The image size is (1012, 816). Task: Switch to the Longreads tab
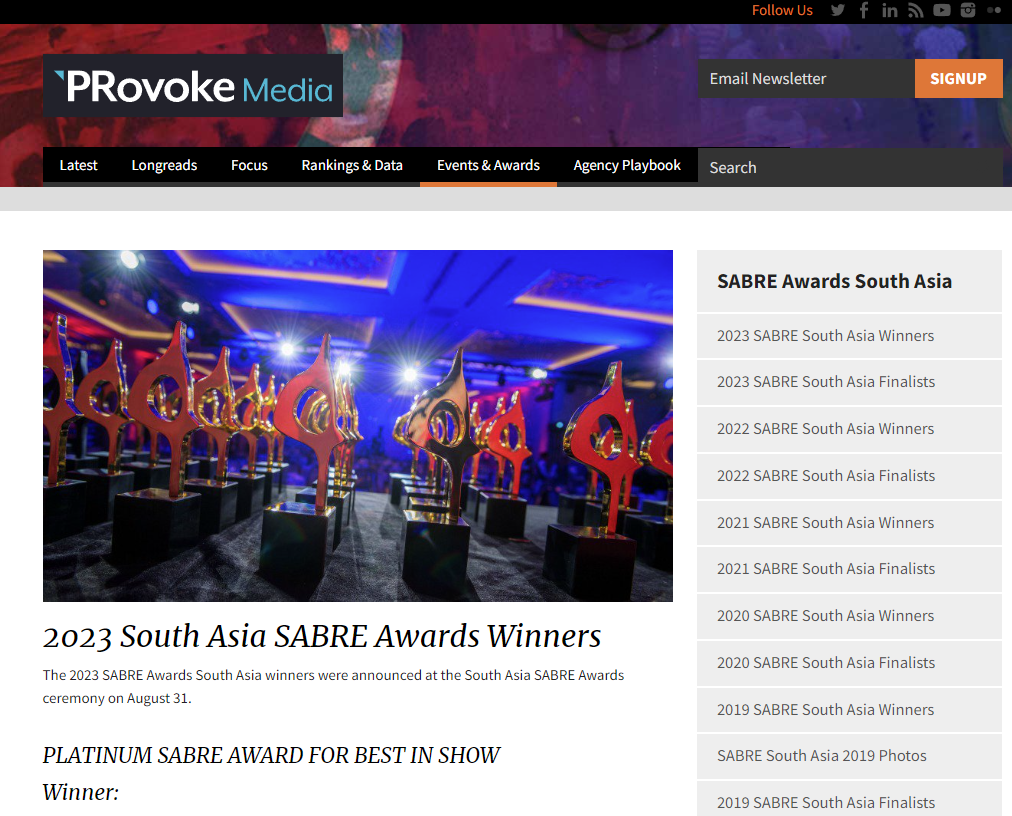point(164,165)
